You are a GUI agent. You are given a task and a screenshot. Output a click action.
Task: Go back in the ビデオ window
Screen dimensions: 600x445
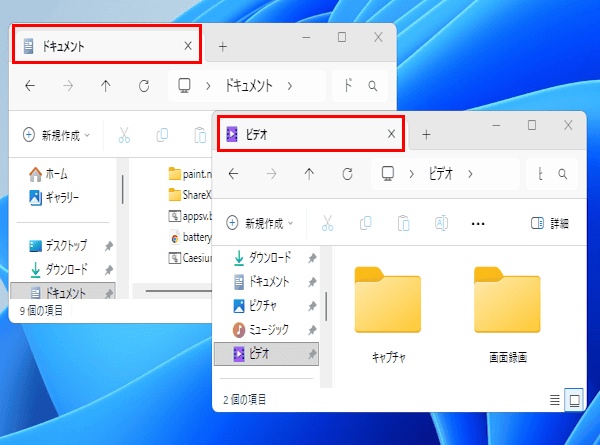[233, 174]
